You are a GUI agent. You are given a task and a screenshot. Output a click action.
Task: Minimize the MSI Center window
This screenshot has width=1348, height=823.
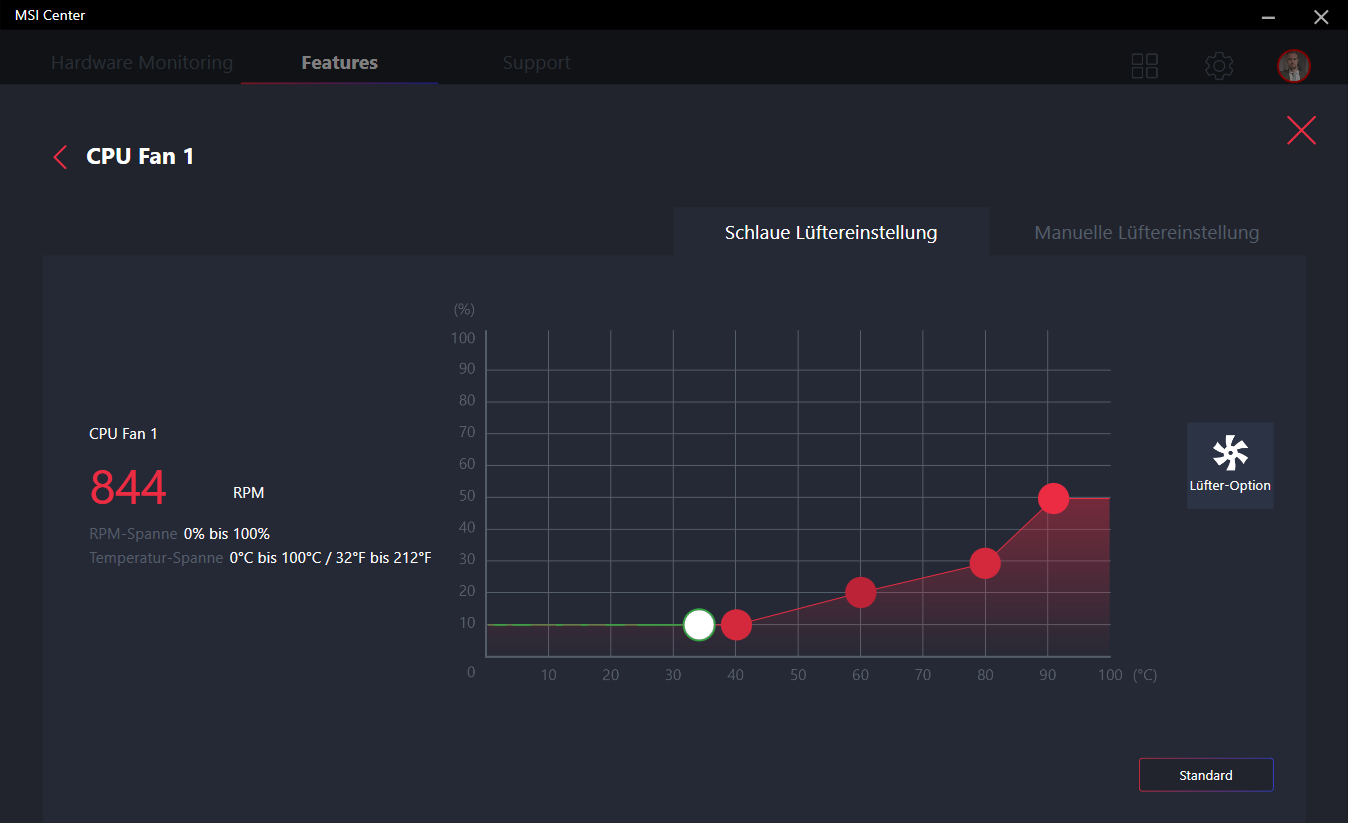click(x=1268, y=16)
